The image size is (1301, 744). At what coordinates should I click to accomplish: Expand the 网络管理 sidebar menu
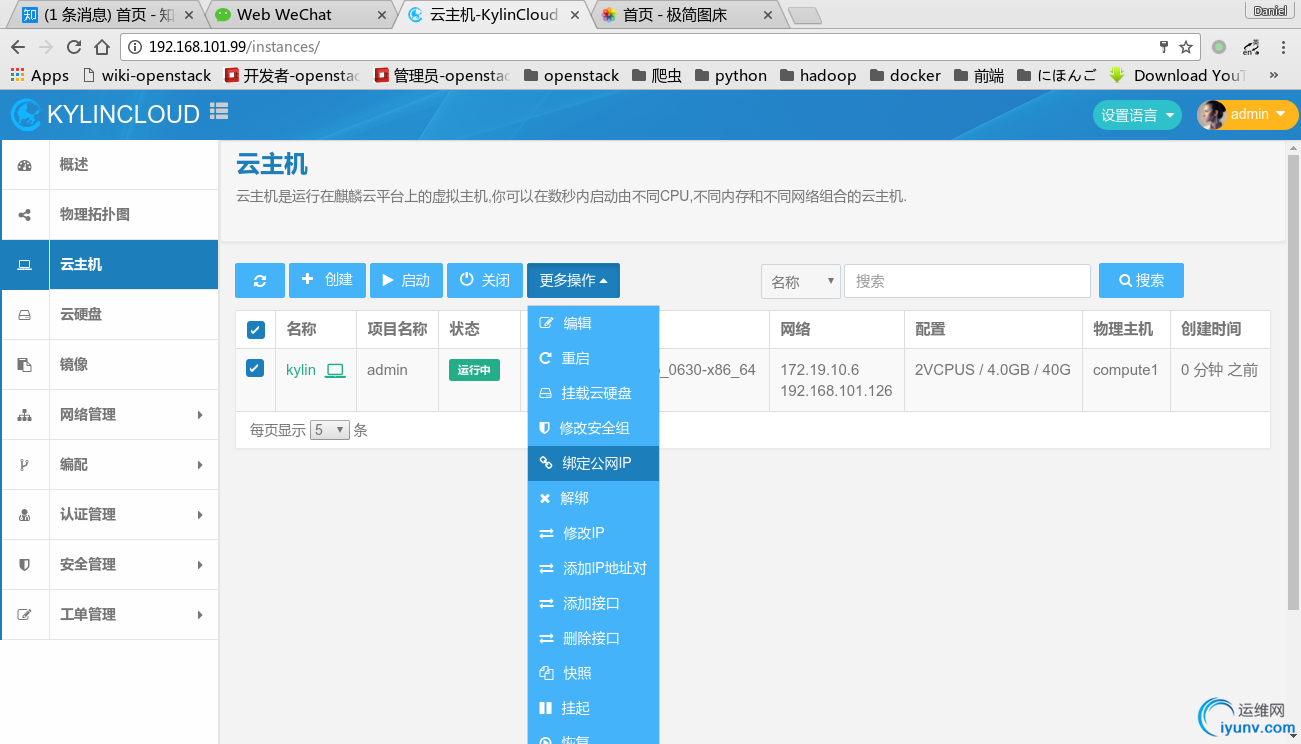click(201, 415)
